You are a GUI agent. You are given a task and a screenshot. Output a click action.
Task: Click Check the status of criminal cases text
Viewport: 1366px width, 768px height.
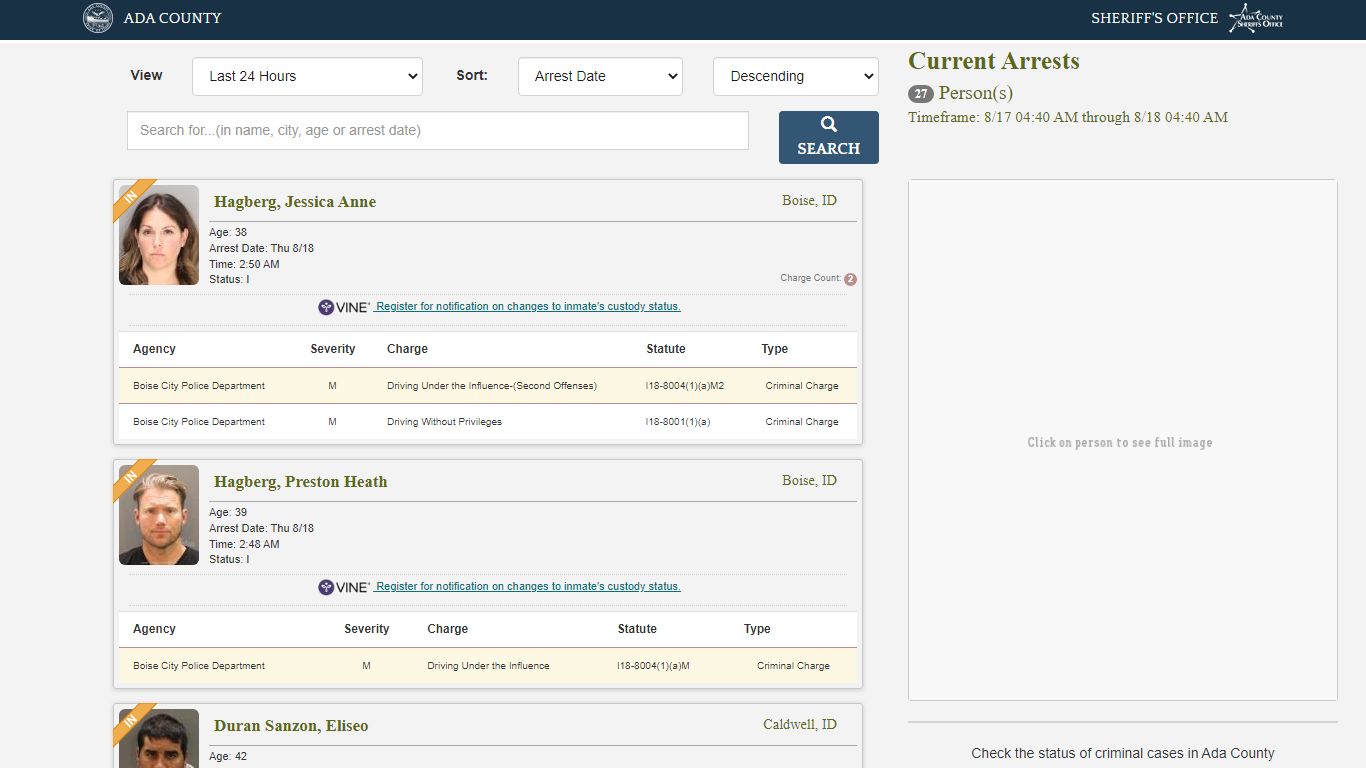click(x=1123, y=754)
